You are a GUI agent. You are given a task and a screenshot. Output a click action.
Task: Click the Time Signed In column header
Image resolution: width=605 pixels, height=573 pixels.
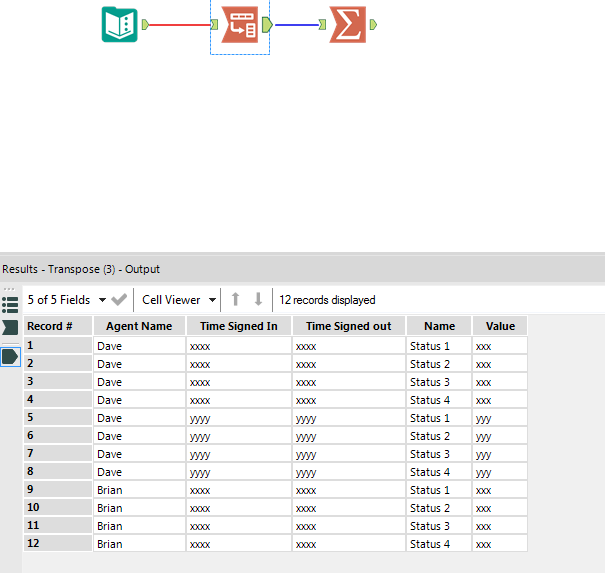coord(239,326)
